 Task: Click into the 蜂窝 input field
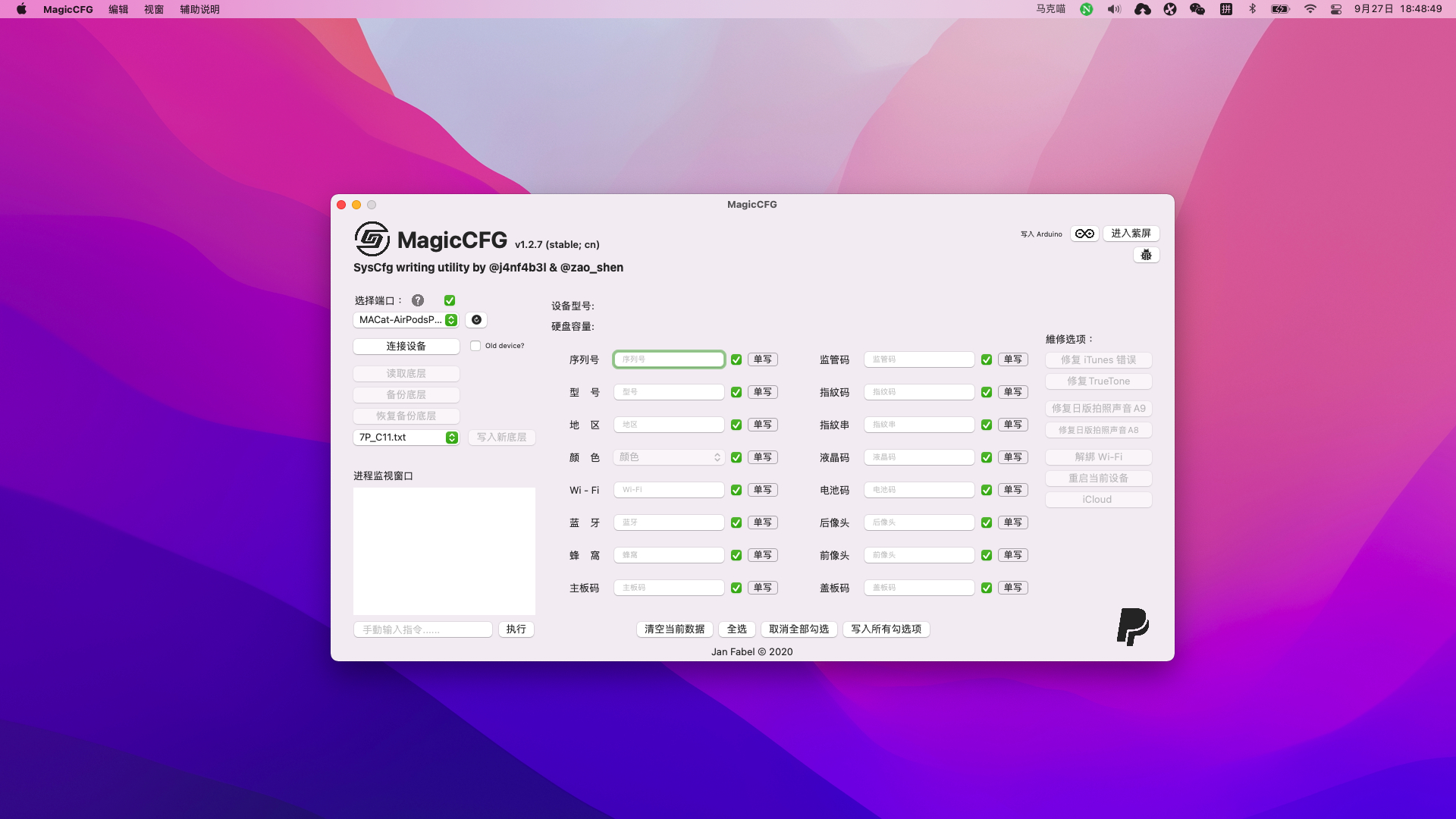point(669,555)
